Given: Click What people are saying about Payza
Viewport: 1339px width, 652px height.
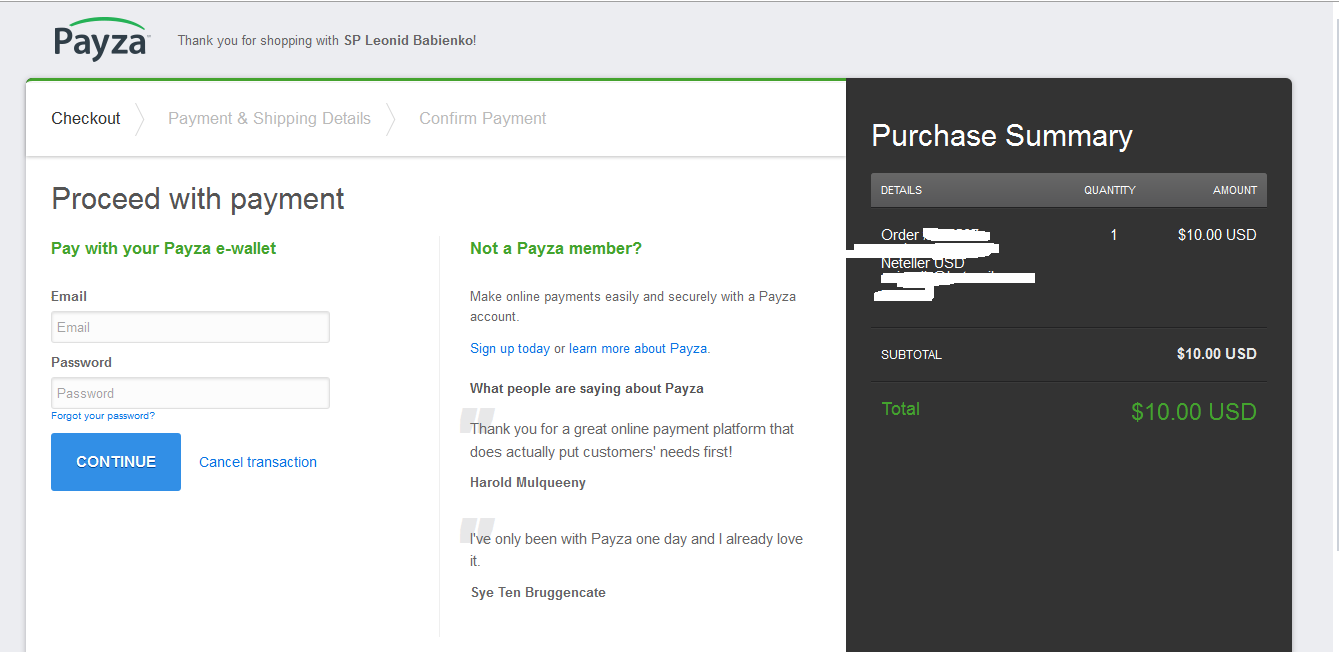Looking at the screenshot, I should point(587,389).
